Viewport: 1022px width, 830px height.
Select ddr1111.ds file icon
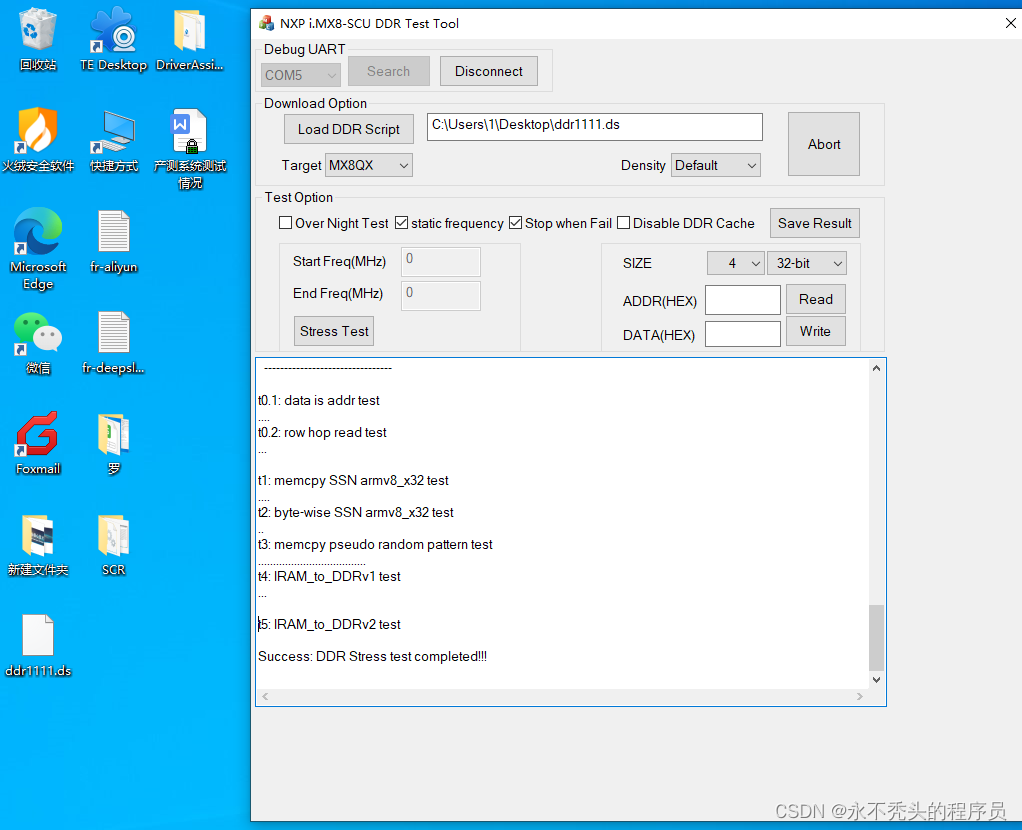click(38, 645)
